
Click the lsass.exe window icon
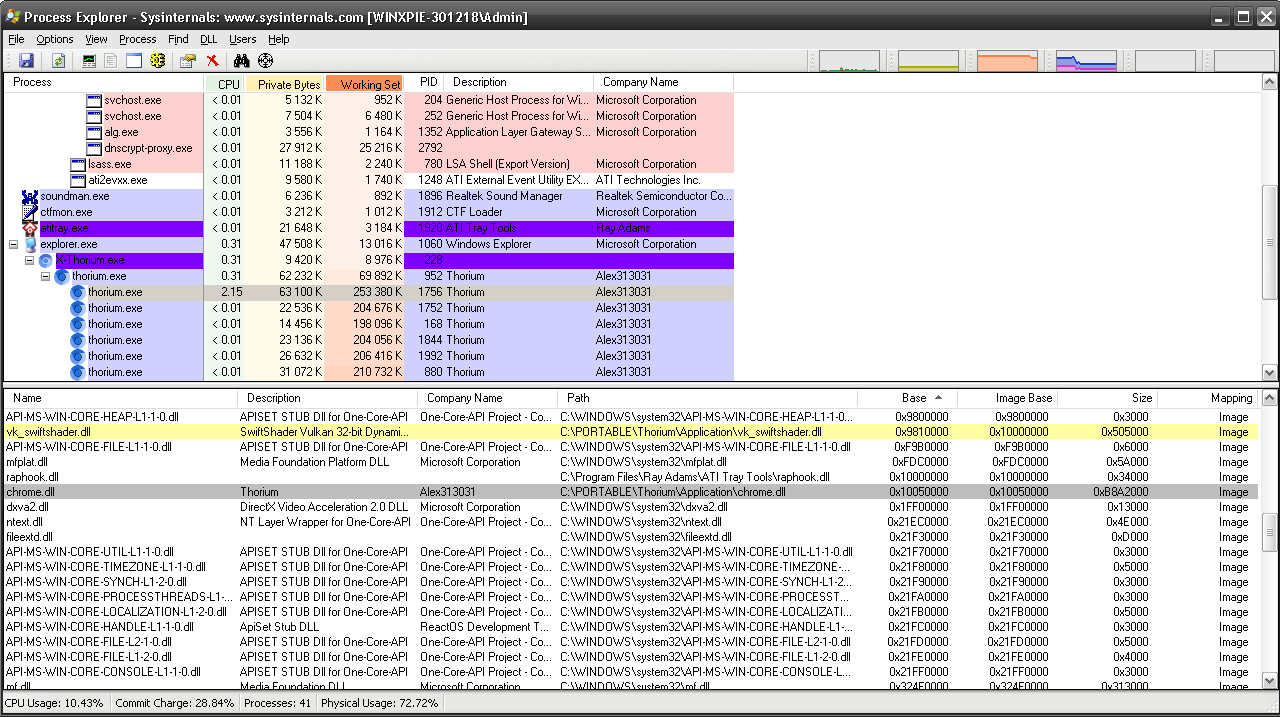(x=78, y=164)
